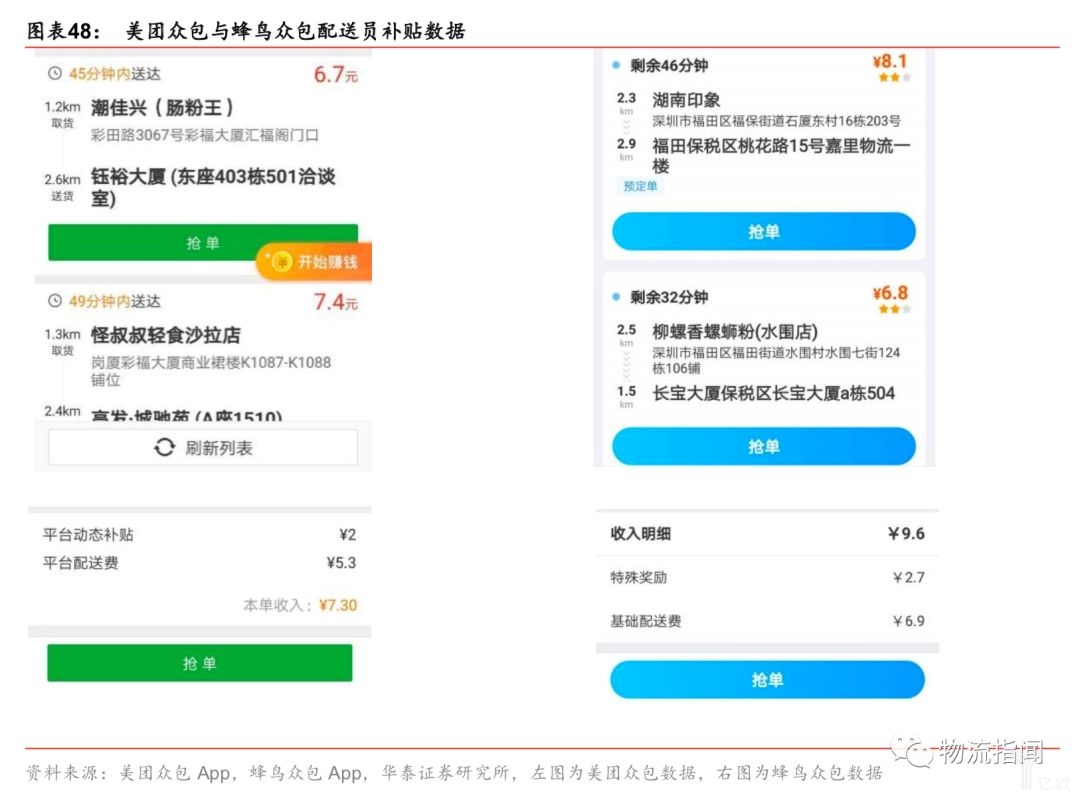Click 1.2km 取货 distance label
The height and width of the screenshot is (800, 1080).
(62, 114)
